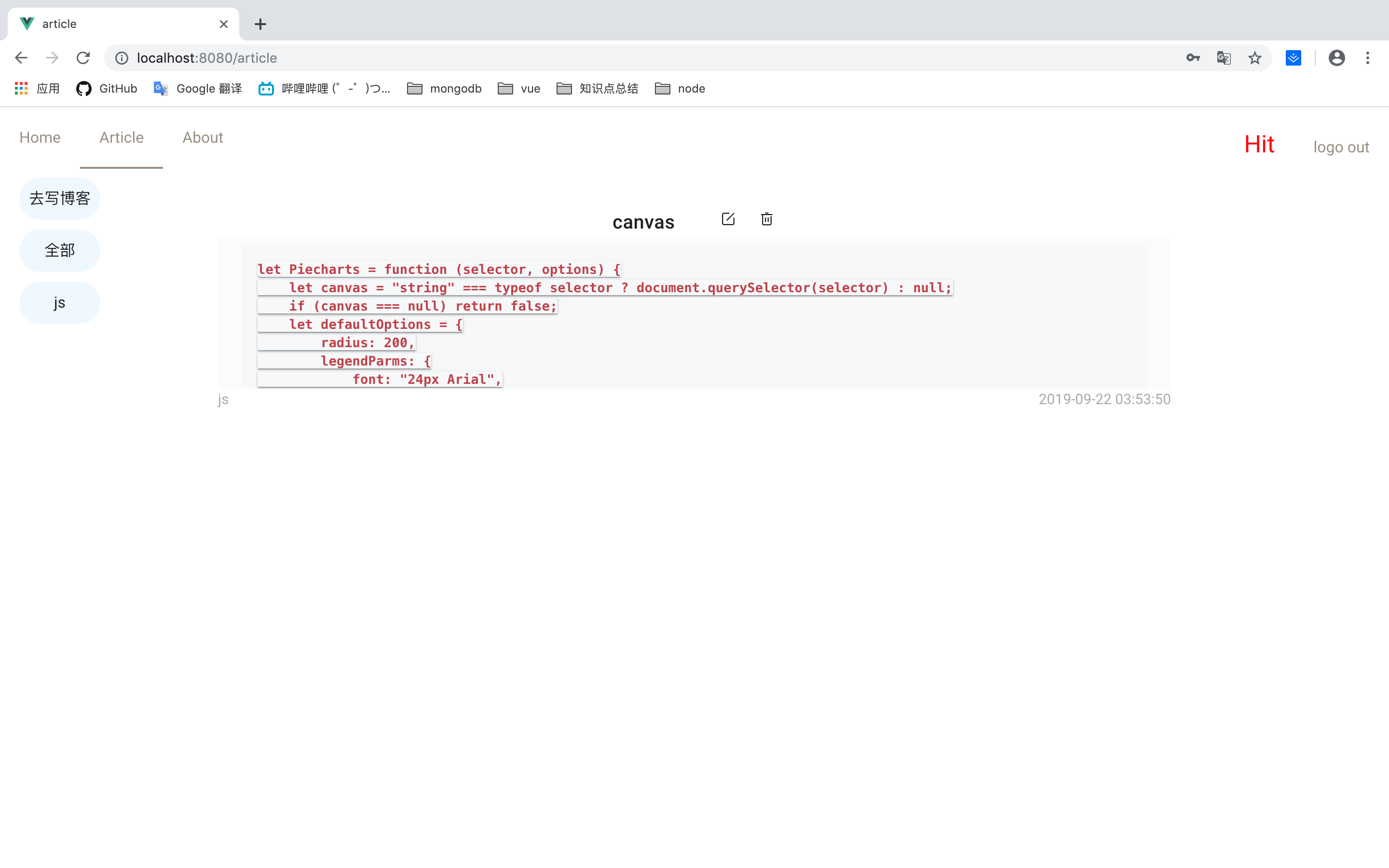This screenshot has width=1389, height=868.
Task: Click the 2019-09-22 03:53:50 timestamp
Action: (1104, 400)
